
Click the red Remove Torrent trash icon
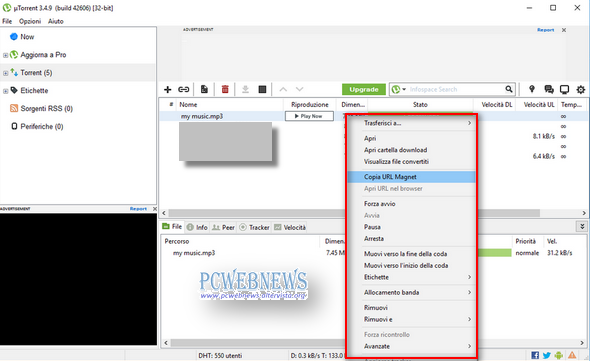tap(225, 89)
